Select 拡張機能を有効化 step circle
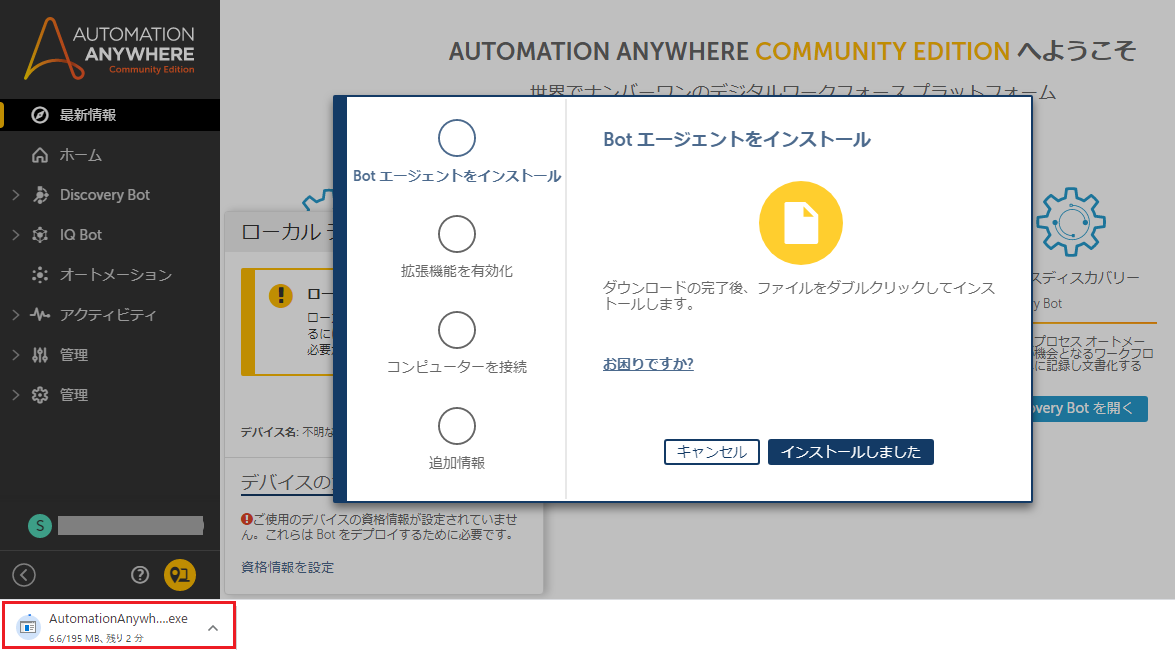This screenshot has width=1175, height=650. click(456, 234)
